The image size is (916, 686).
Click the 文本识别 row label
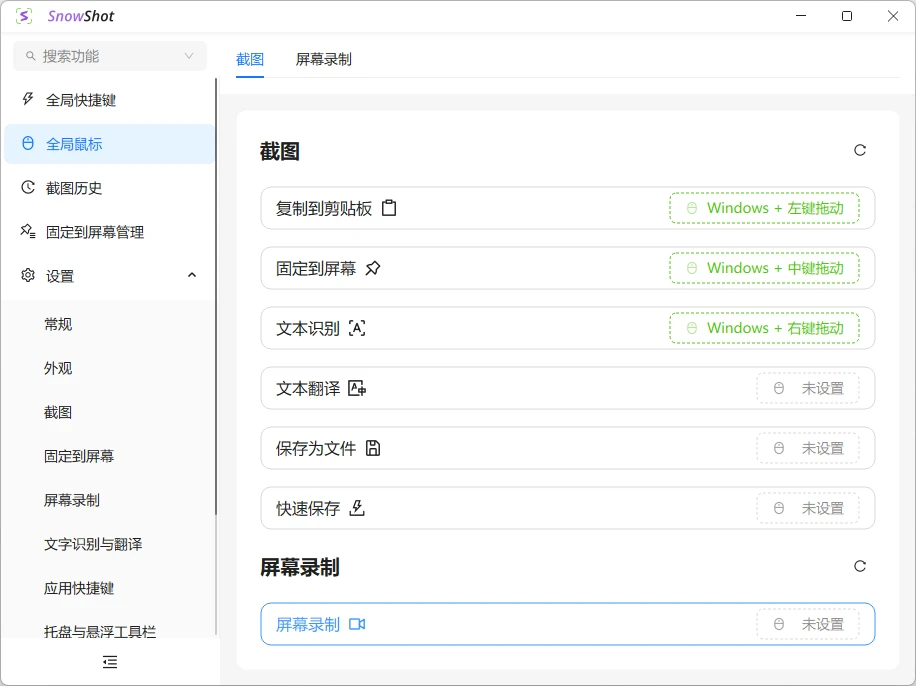[x=308, y=329]
